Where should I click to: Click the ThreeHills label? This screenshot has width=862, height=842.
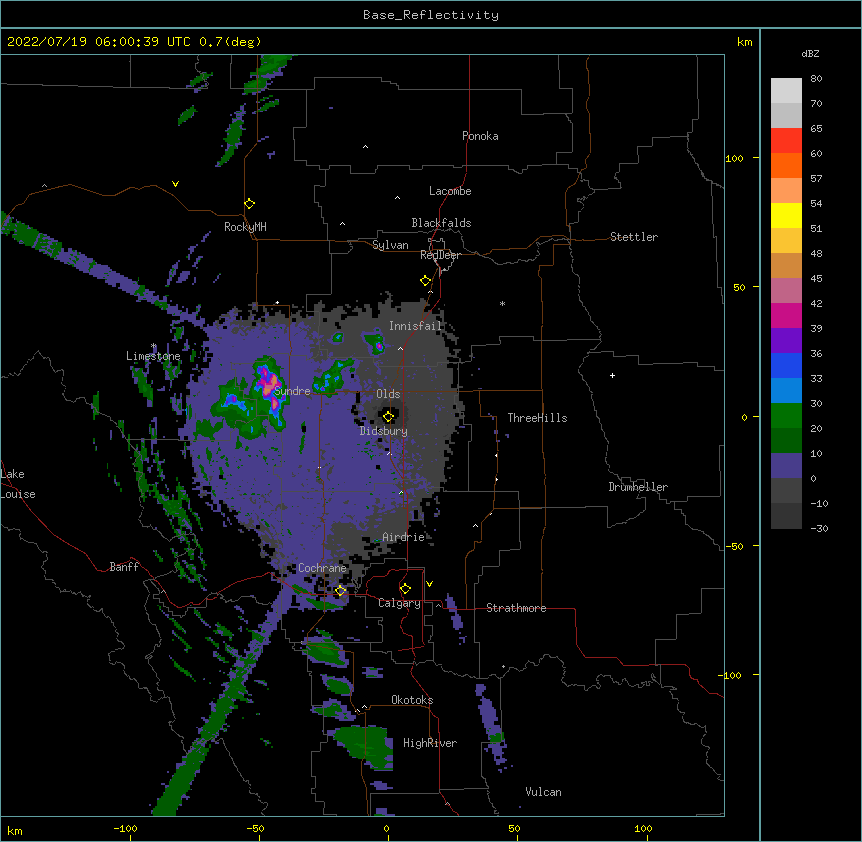pos(537,418)
